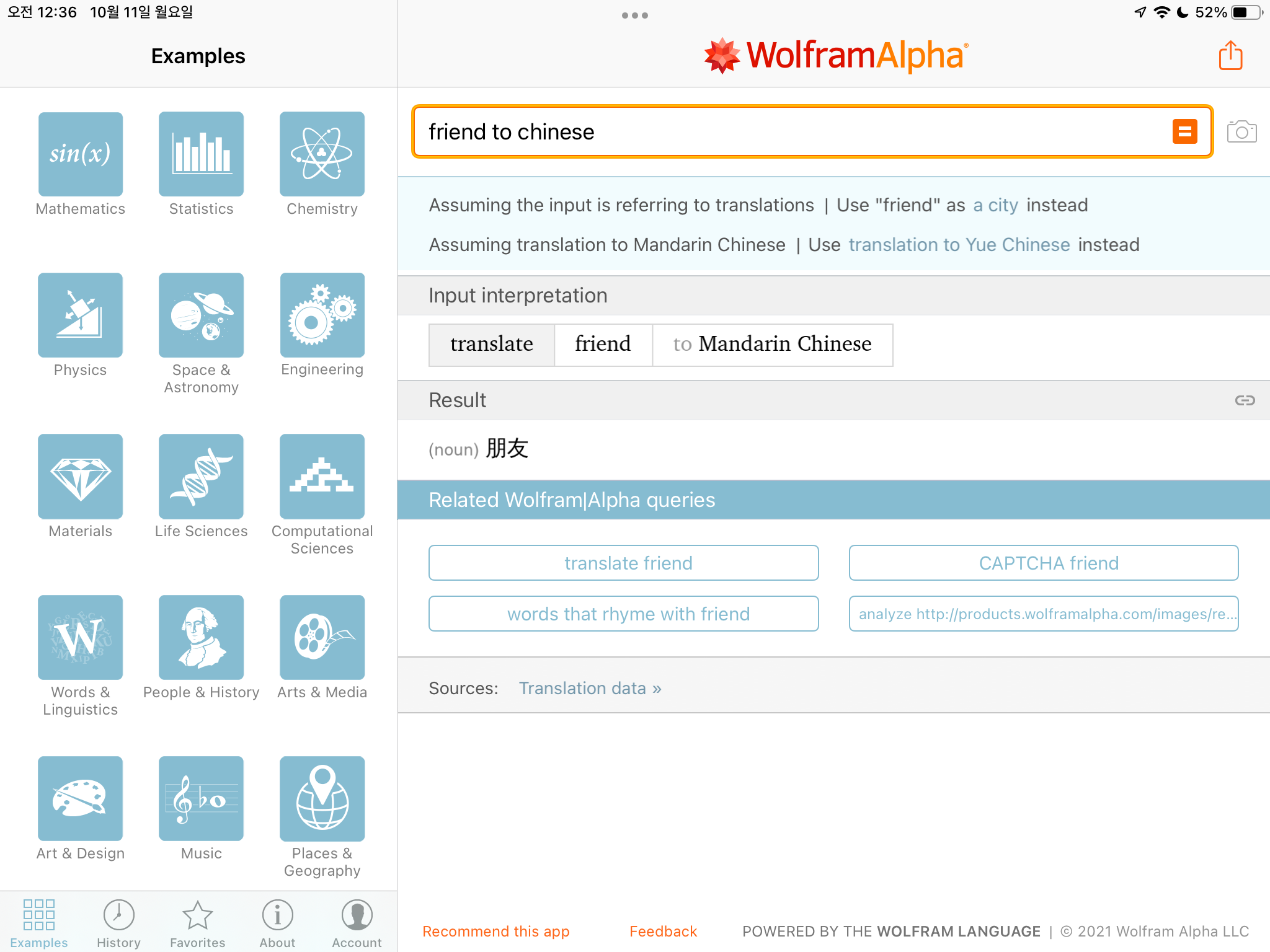Open the Life Sciences DNA icon

(201, 477)
